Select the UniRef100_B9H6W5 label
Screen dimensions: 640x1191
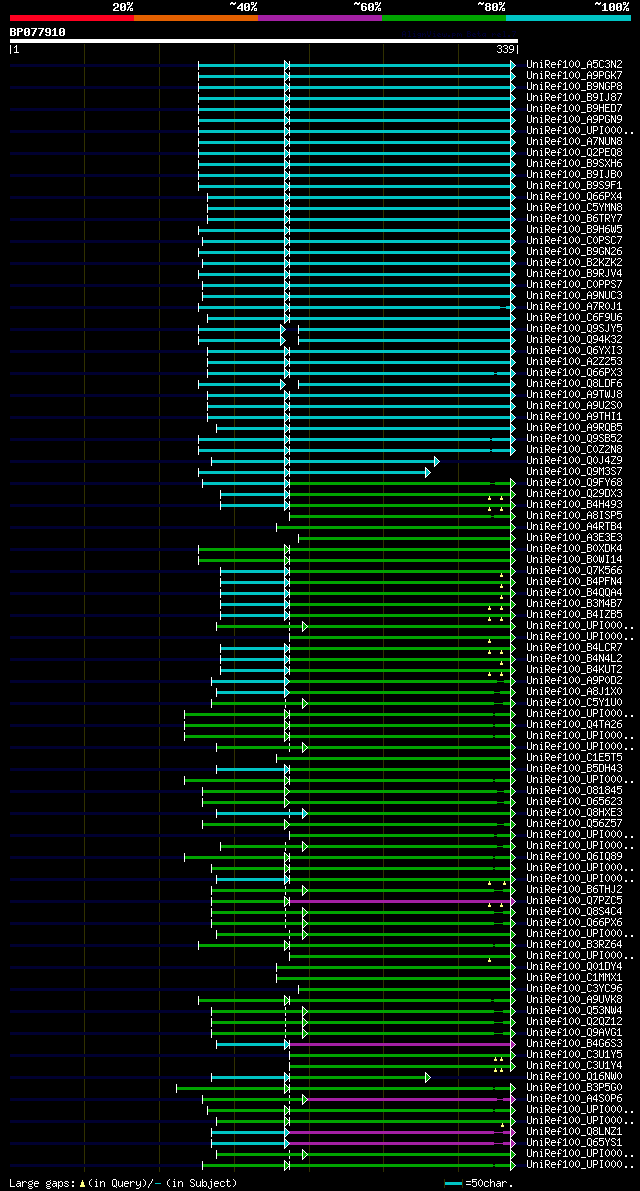(x=574, y=230)
